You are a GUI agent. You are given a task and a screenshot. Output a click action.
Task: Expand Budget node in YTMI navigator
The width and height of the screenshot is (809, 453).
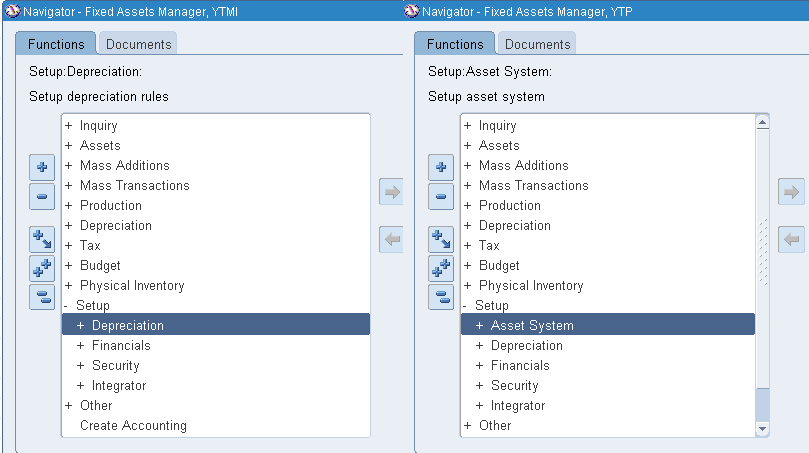pyautogui.click(x=69, y=266)
